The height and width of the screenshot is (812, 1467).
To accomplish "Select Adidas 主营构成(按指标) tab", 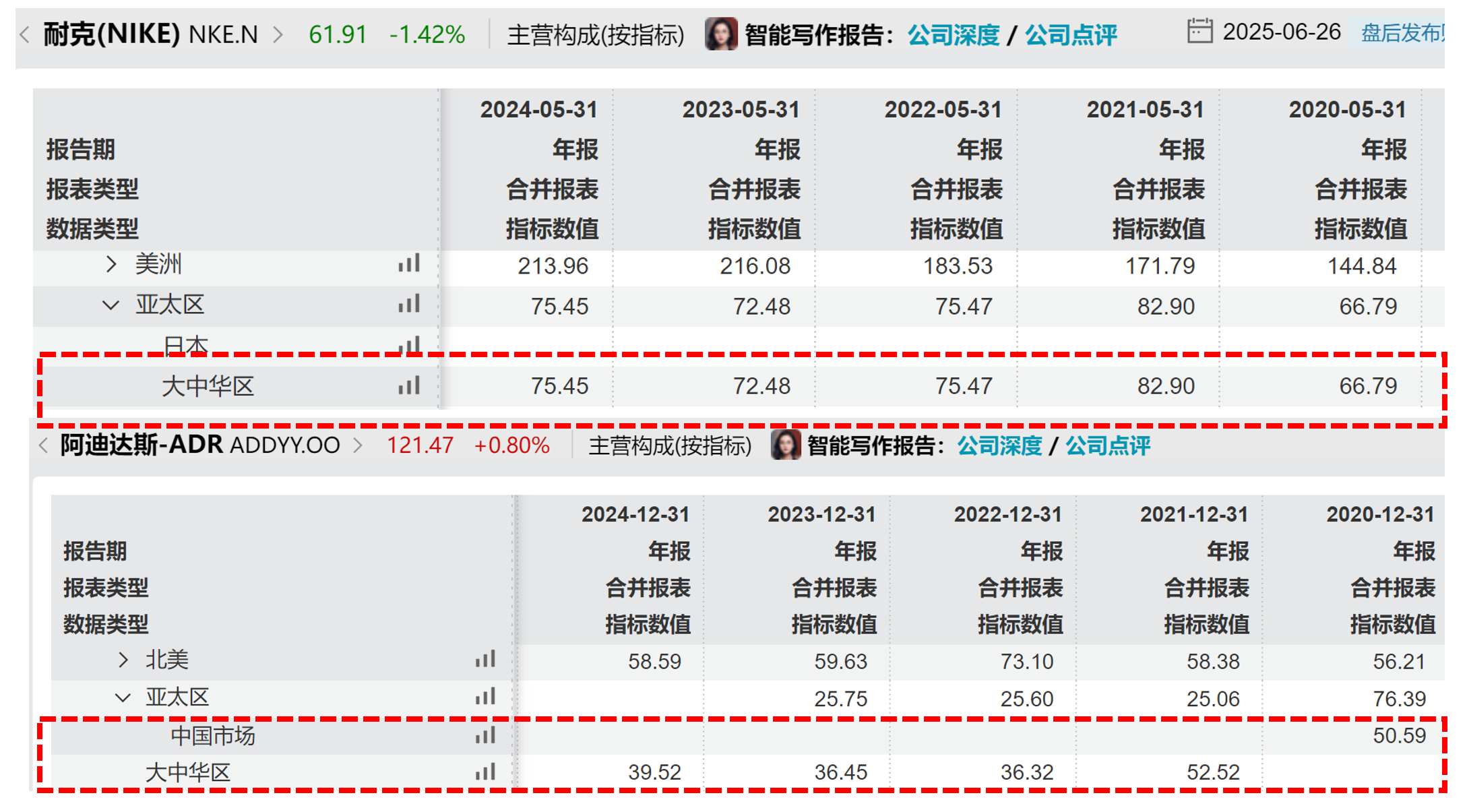I will click(670, 445).
